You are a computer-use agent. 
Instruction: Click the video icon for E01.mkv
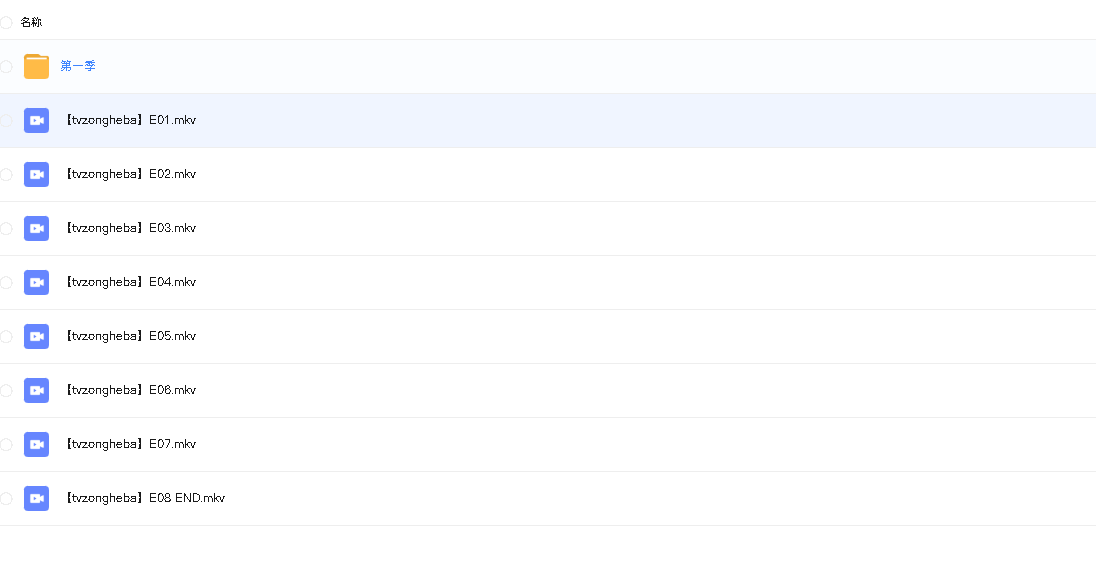(x=36, y=120)
